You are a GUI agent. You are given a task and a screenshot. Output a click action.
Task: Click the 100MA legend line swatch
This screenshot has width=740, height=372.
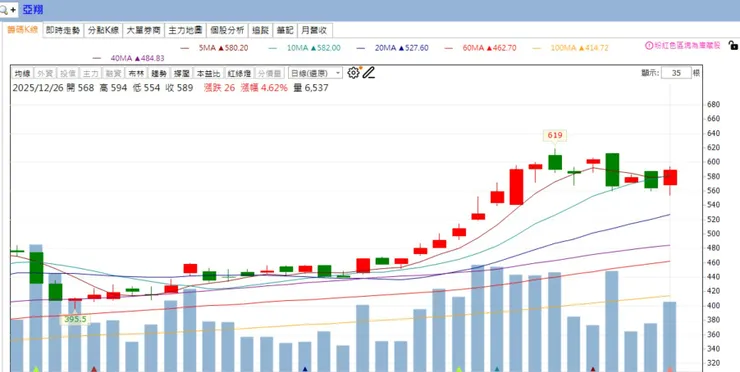[537, 48]
